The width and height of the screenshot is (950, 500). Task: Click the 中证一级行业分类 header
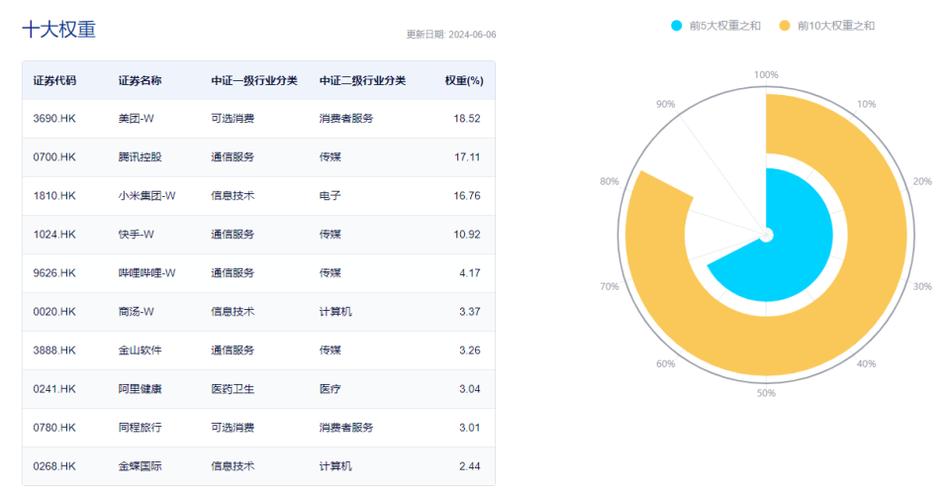click(254, 81)
